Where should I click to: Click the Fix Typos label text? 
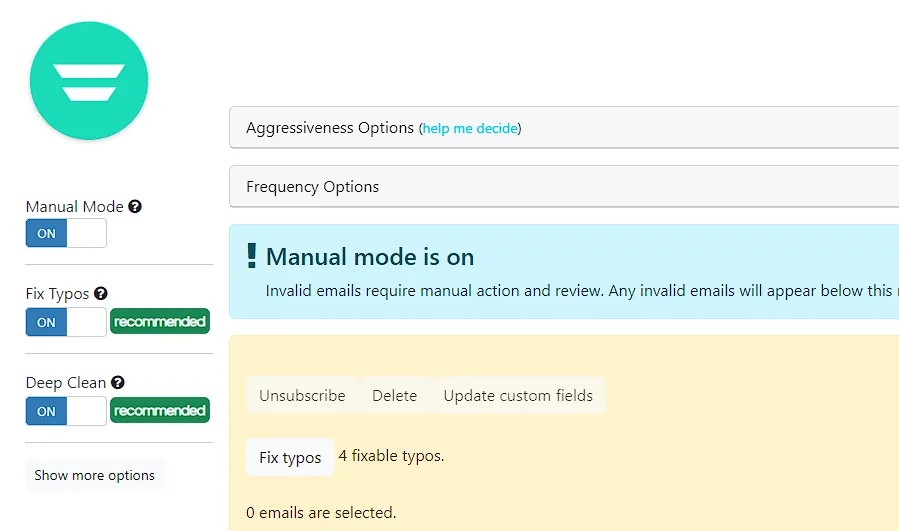(x=57, y=294)
